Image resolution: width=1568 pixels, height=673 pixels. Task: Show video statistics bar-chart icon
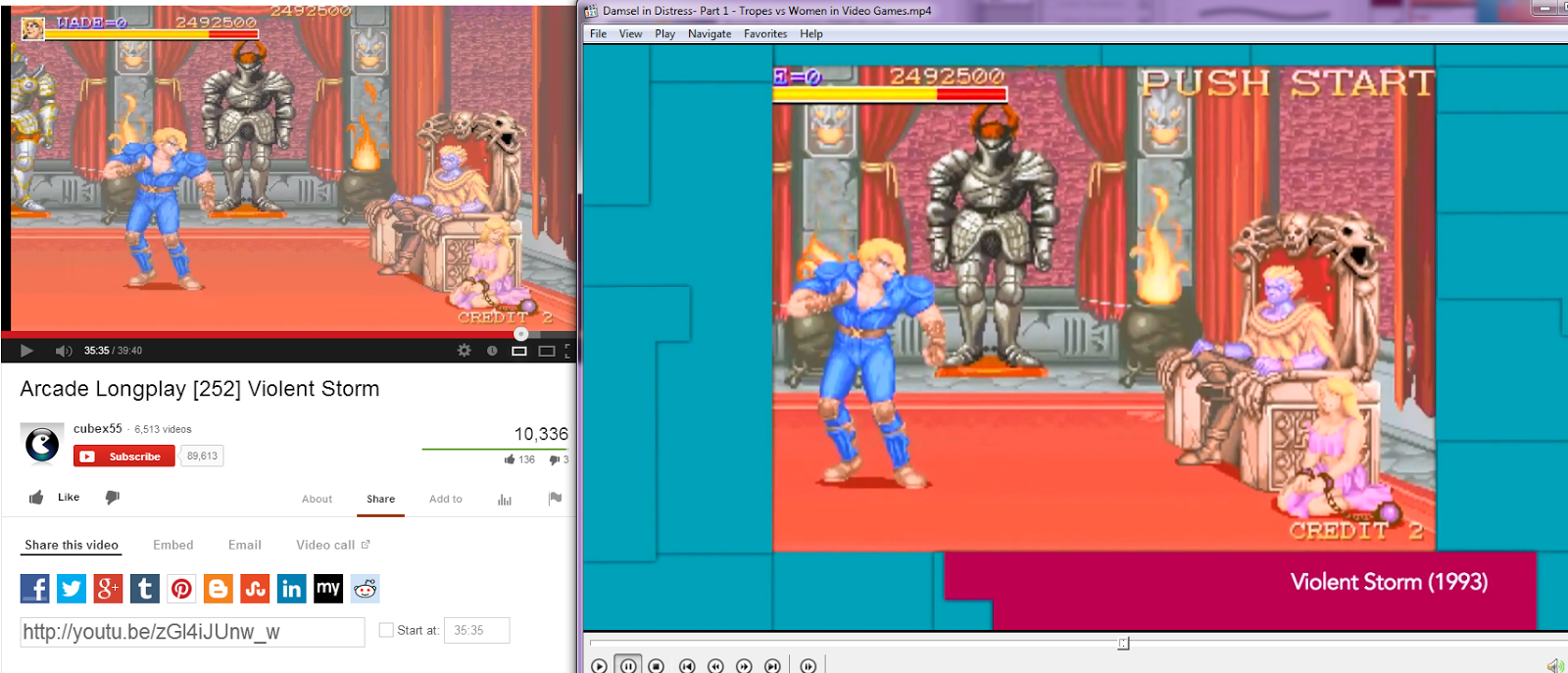pos(505,500)
